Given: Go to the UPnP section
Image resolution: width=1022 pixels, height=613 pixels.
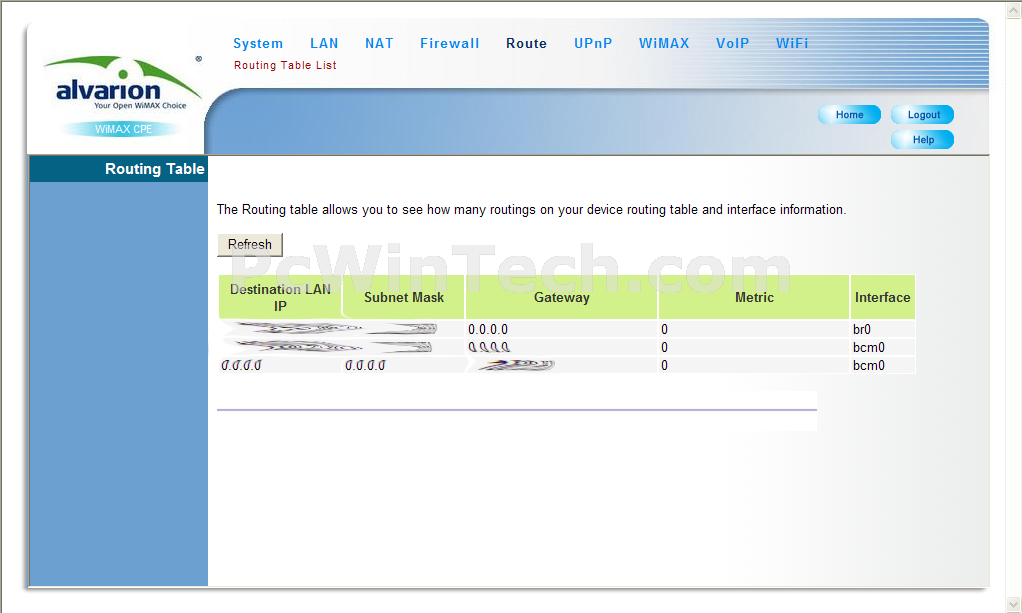Looking at the screenshot, I should [x=593, y=44].
